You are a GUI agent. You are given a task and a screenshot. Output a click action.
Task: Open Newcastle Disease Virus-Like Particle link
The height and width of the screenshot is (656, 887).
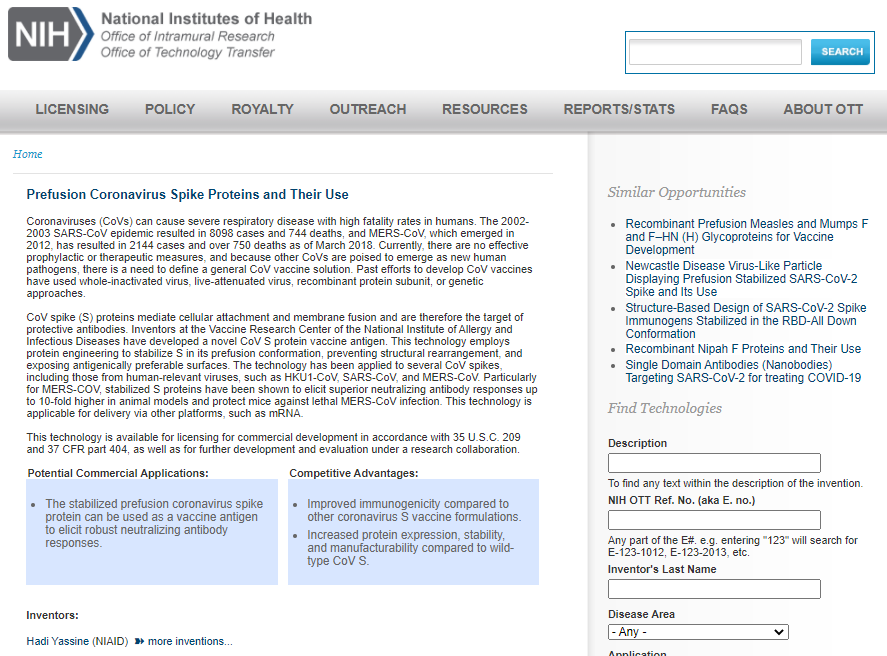coord(741,279)
